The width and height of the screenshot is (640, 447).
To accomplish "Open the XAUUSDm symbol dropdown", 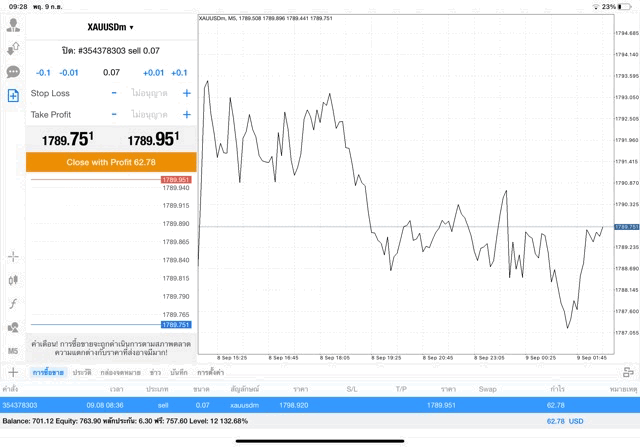I will pos(110,27).
